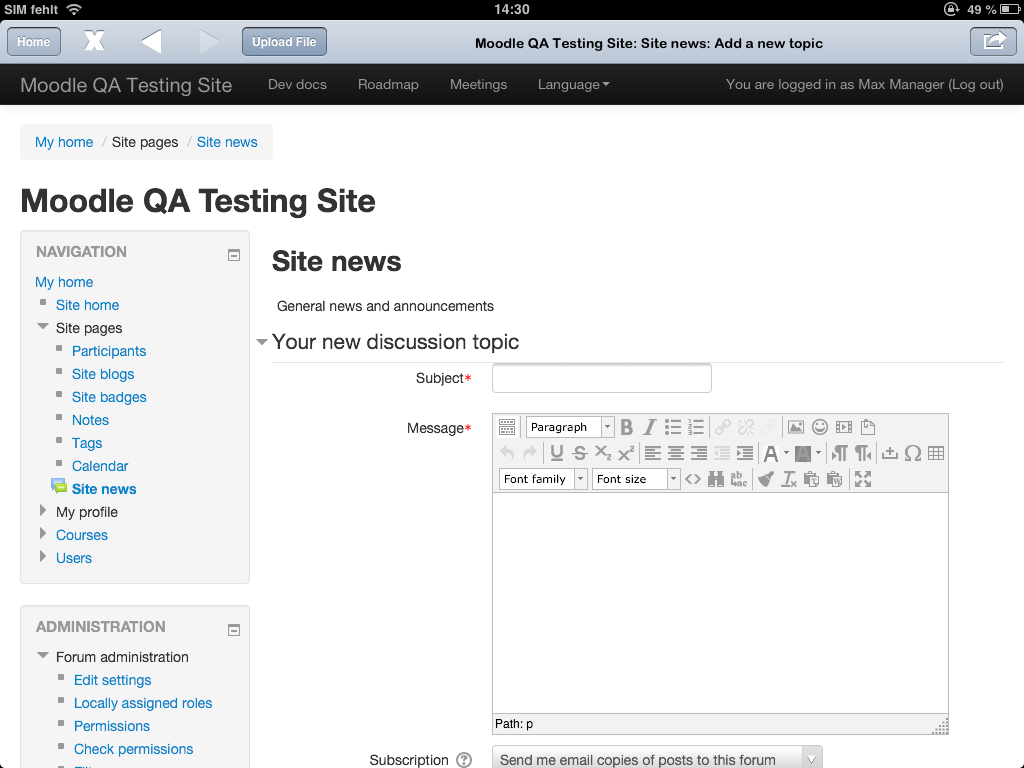Click the find and replace icon
1024x768 pixels.
[739, 479]
